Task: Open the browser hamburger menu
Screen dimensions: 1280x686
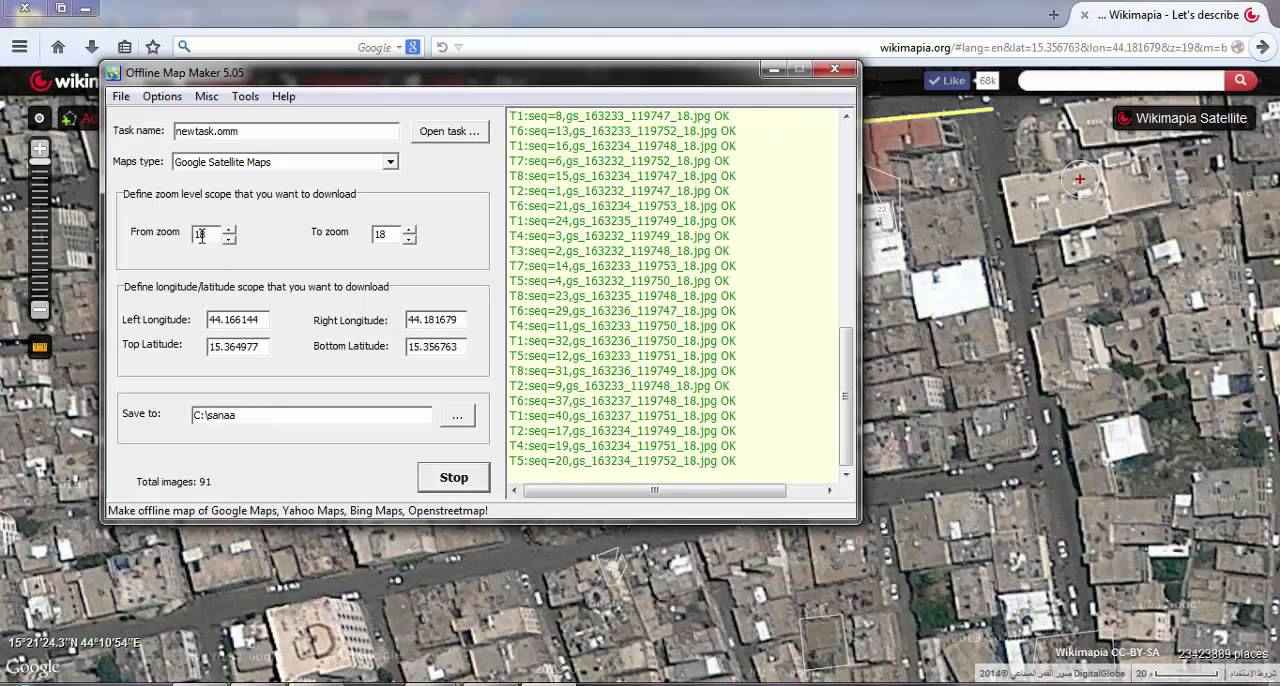Action: tap(19, 47)
